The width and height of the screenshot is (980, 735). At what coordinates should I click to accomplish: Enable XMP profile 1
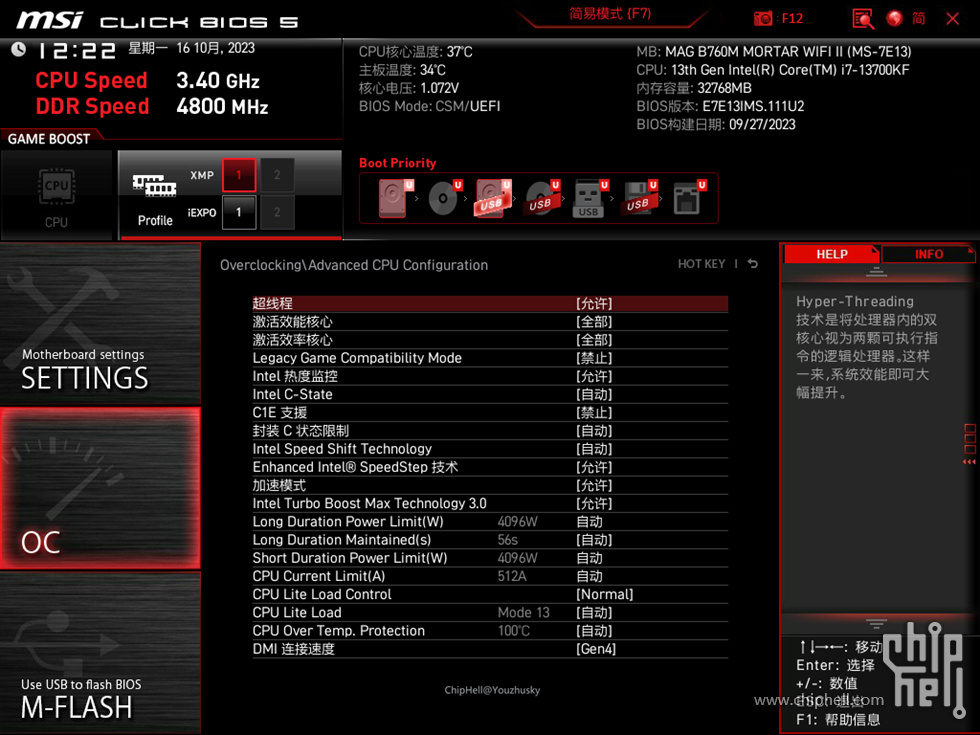(239, 175)
